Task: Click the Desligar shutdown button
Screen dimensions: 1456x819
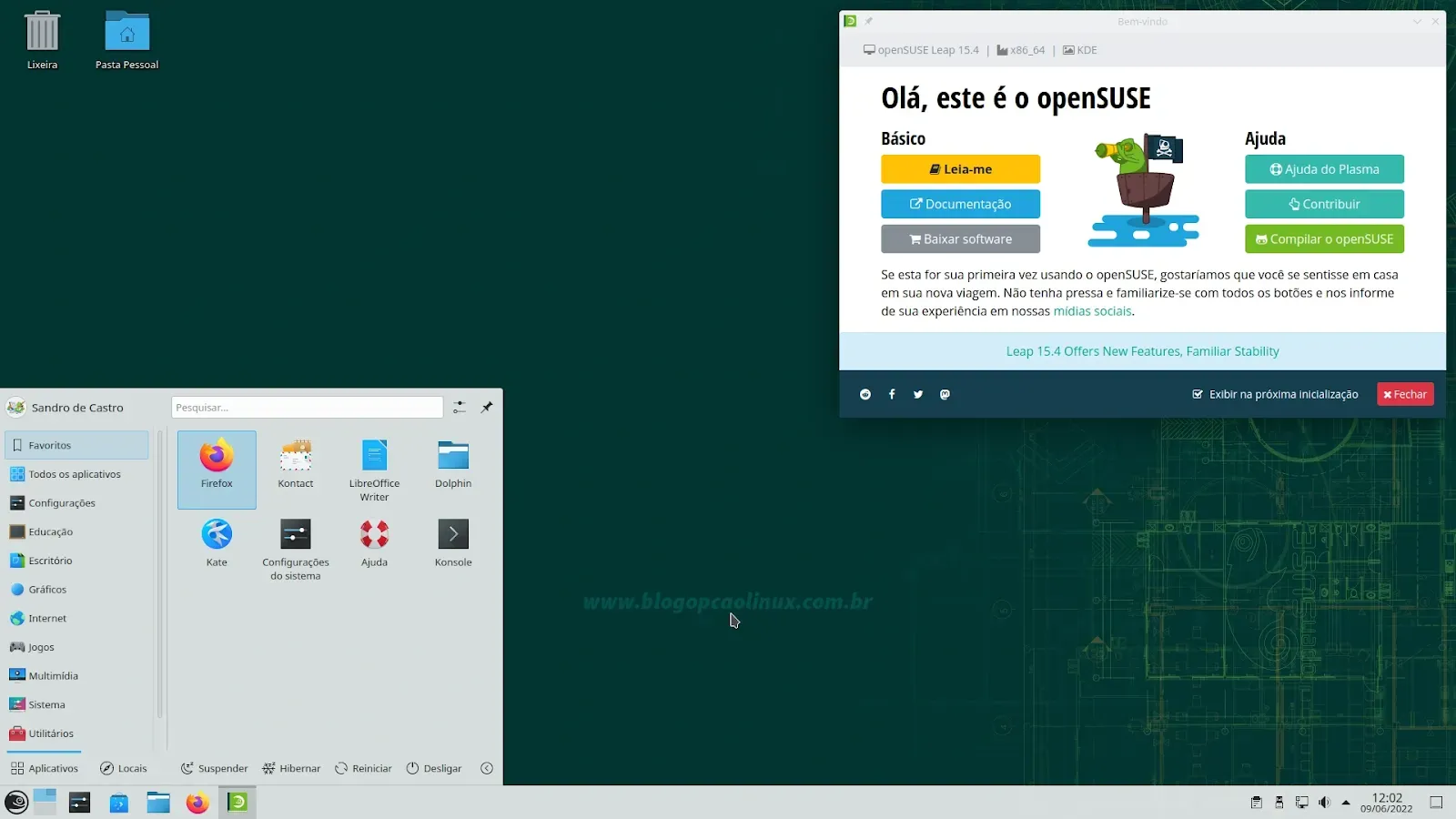Action: [x=434, y=768]
